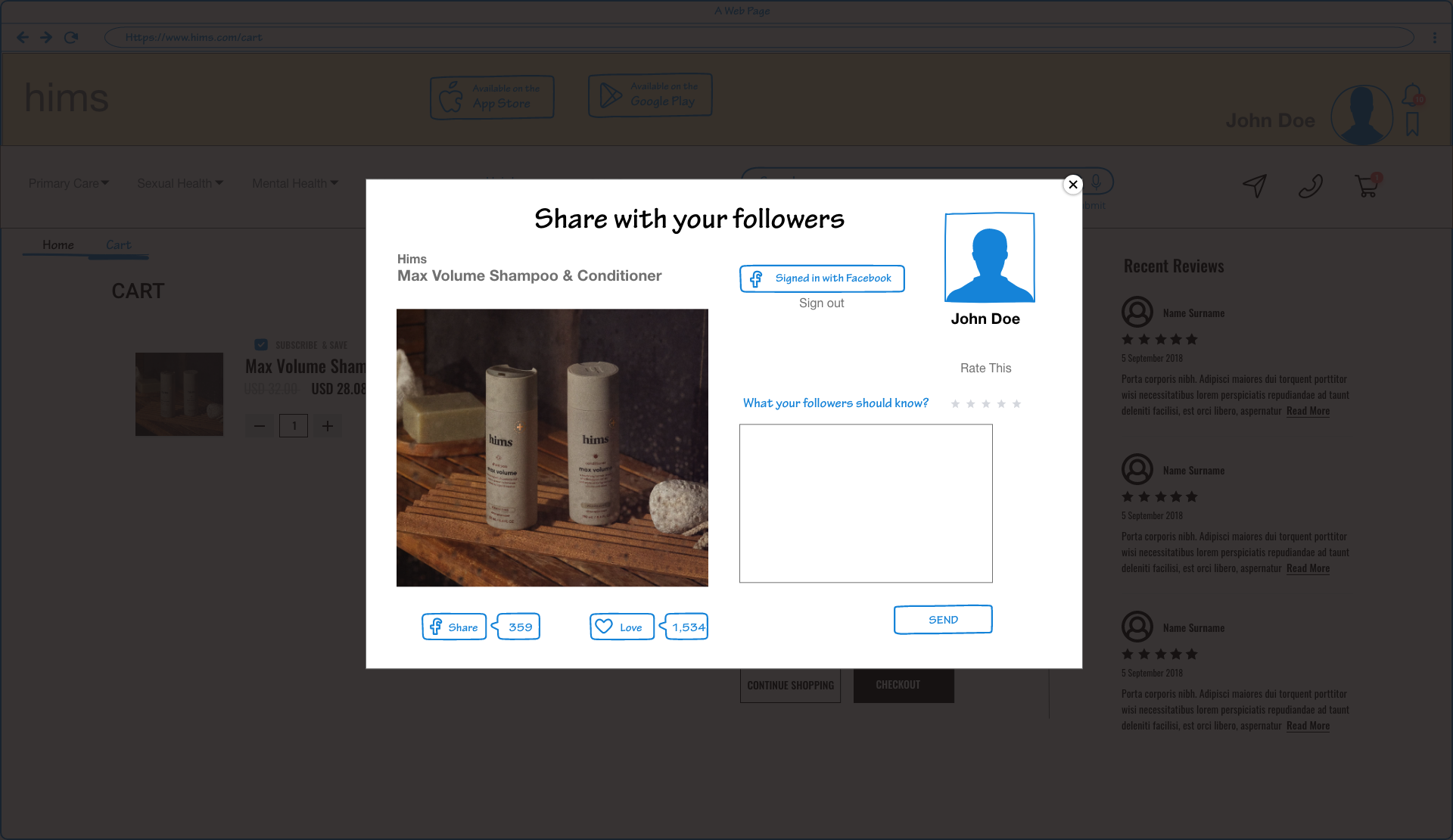Increase quantity with plus button
Viewport: 1453px width, 840px height.
click(x=328, y=426)
